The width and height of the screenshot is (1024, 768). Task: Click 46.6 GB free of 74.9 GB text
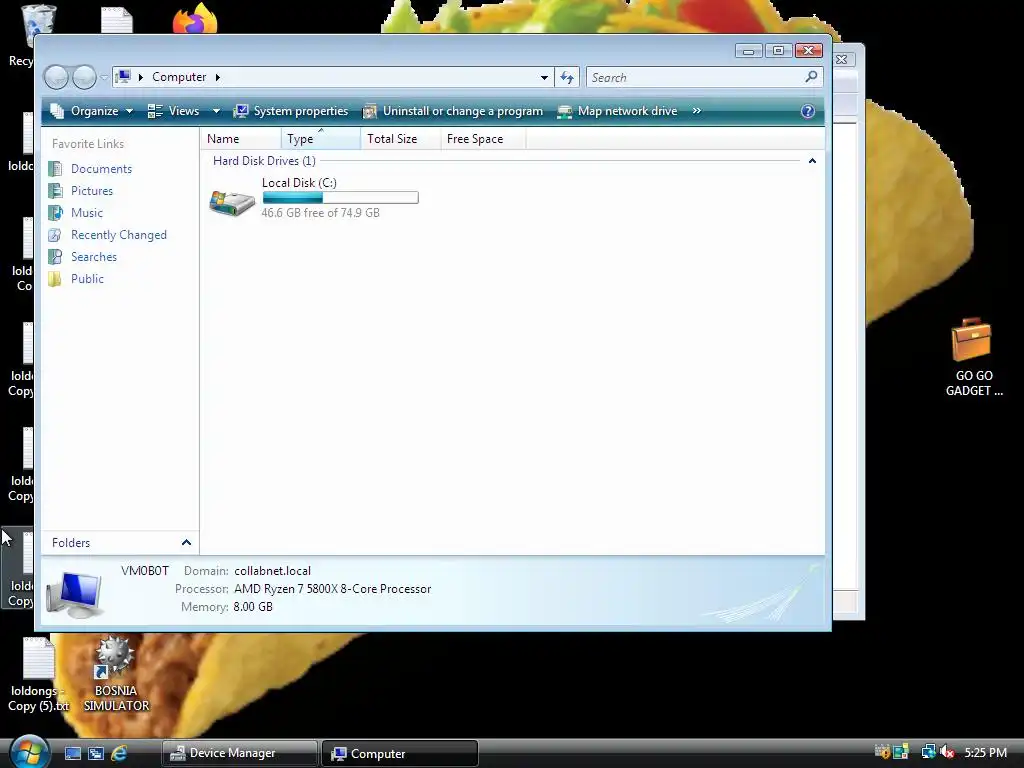click(x=321, y=213)
